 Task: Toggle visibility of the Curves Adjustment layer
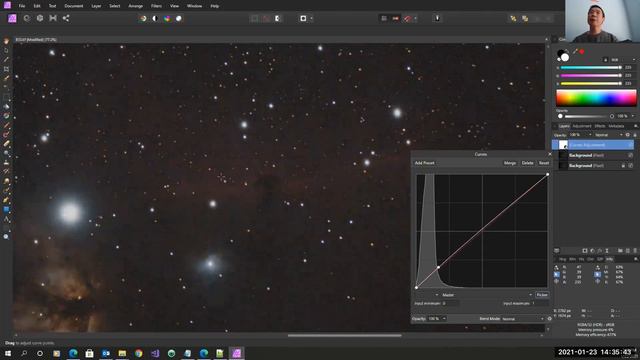tap(631, 145)
